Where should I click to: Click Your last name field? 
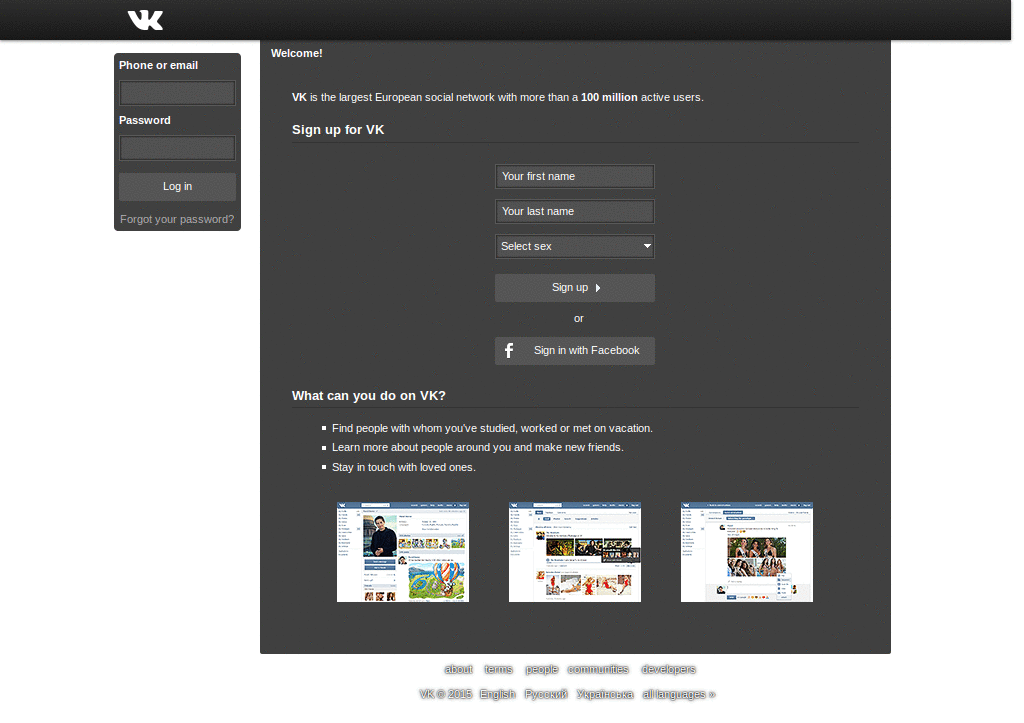coord(575,212)
